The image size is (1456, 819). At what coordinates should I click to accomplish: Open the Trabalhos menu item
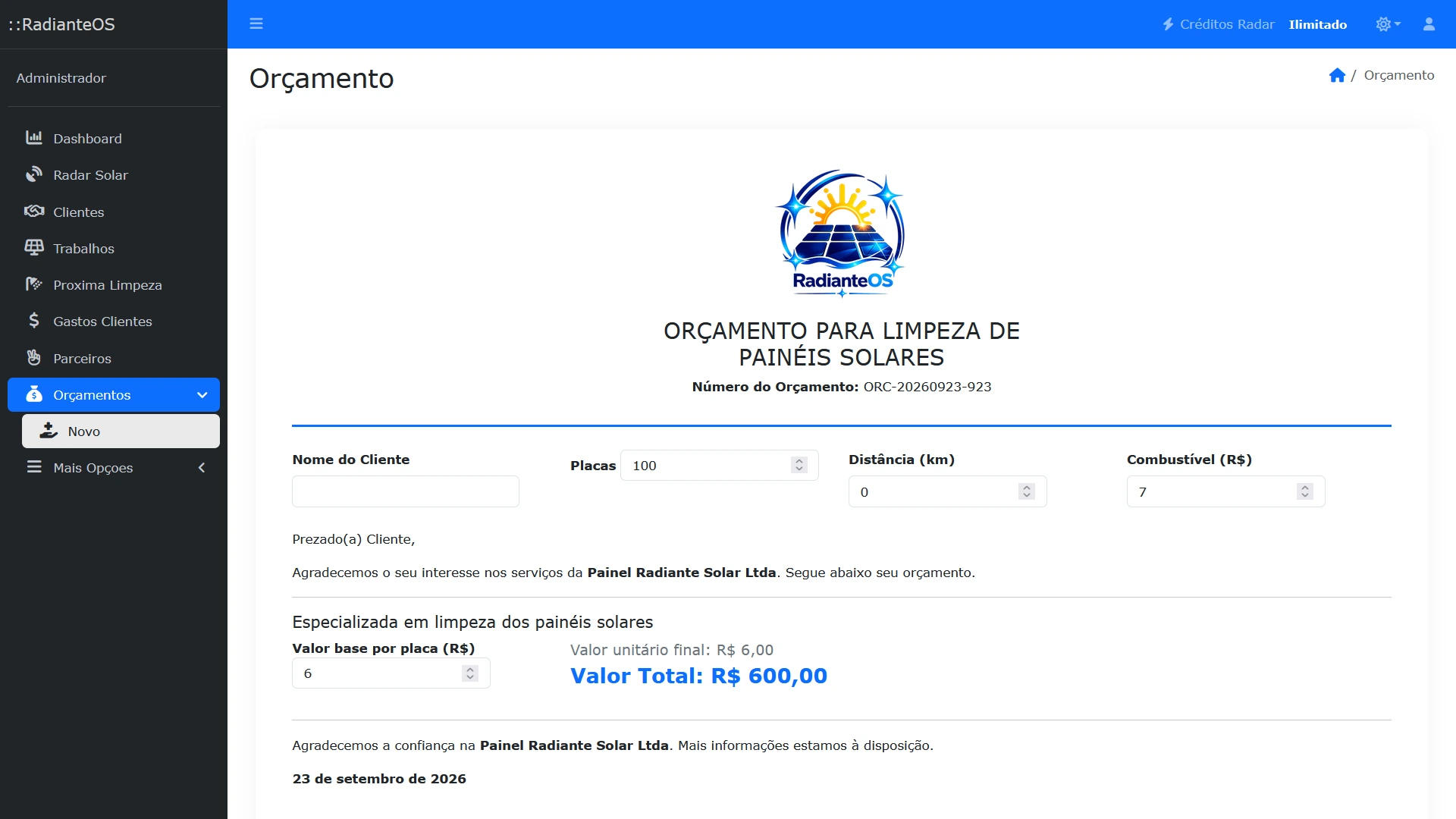click(x=114, y=248)
